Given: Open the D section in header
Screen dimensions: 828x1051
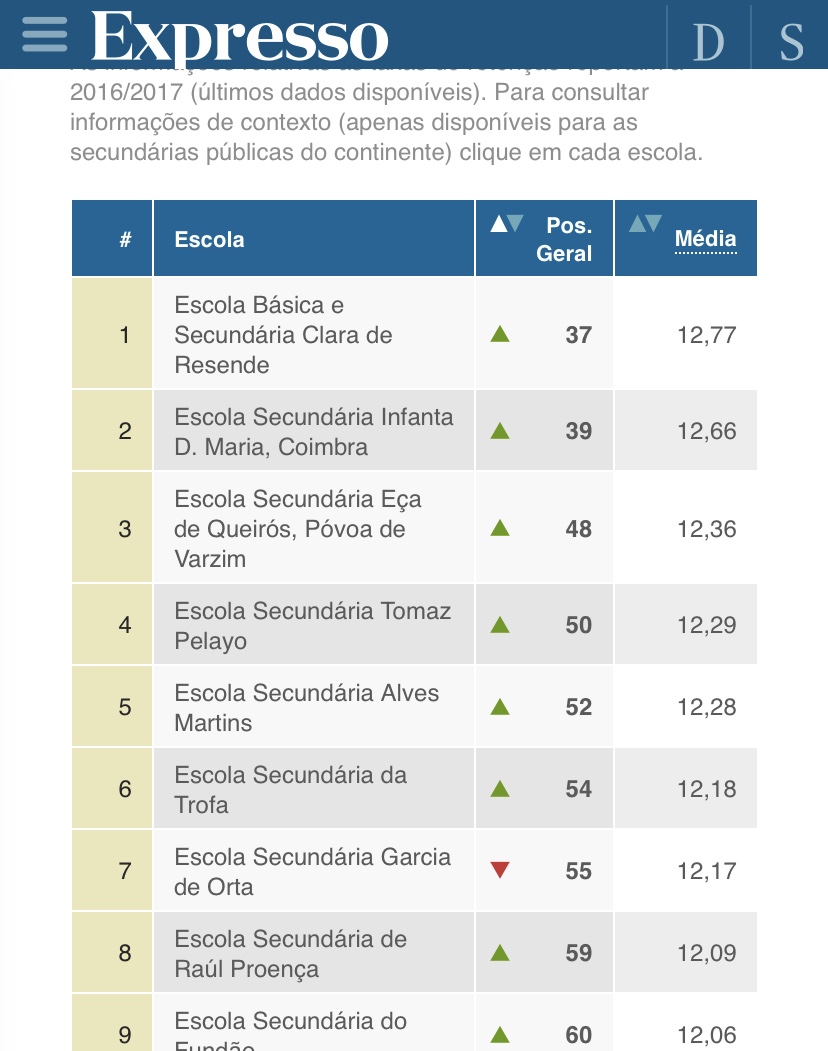Looking at the screenshot, I should (708, 42).
